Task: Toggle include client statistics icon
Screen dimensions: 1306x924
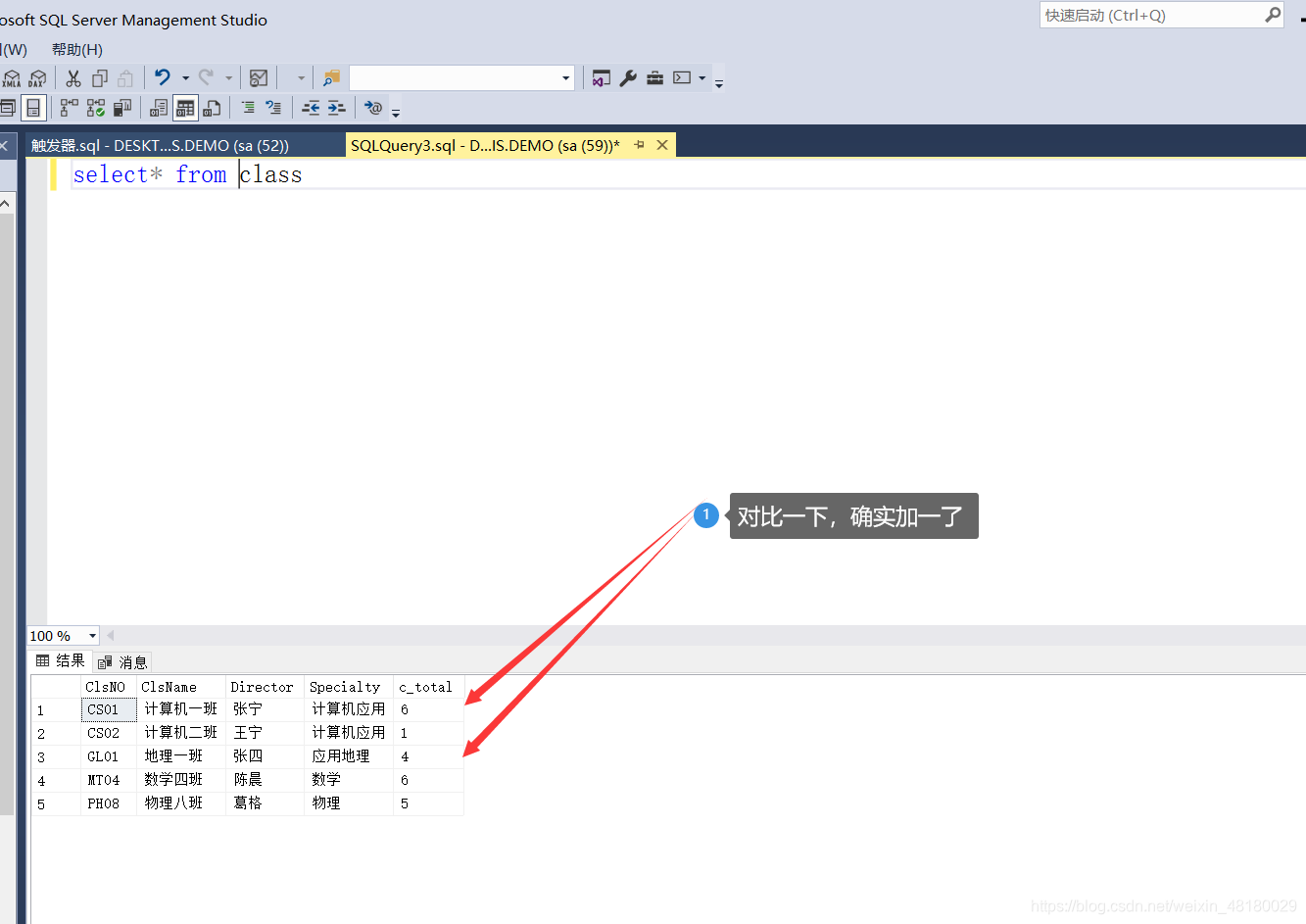Action: [x=122, y=108]
